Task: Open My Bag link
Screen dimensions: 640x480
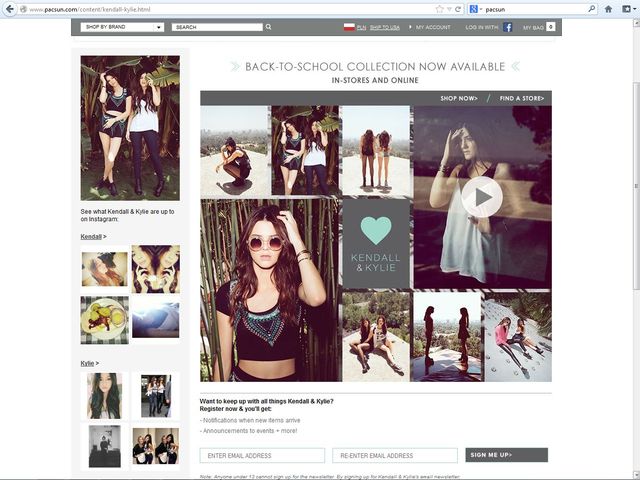Action: [533, 27]
